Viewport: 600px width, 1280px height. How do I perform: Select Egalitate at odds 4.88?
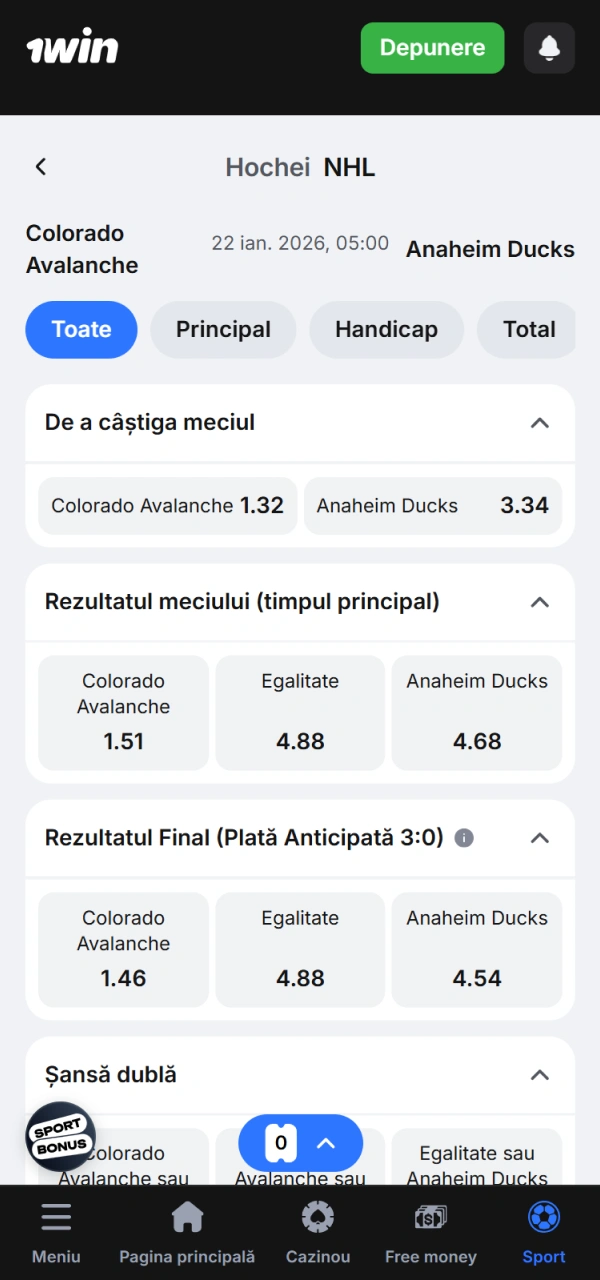point(300,712)
